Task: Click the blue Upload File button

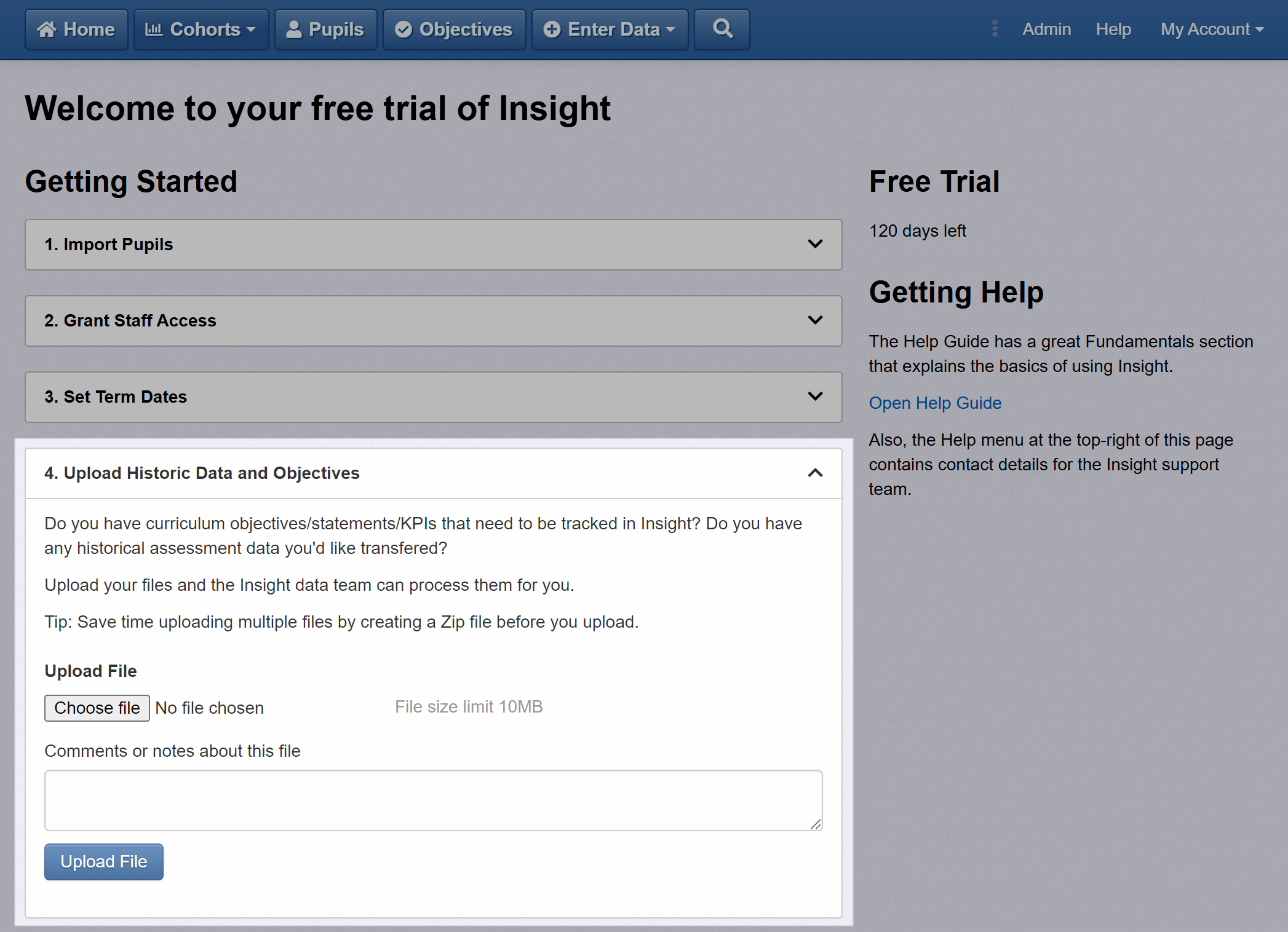Action: pyautogui.click(x=104, y=861)
